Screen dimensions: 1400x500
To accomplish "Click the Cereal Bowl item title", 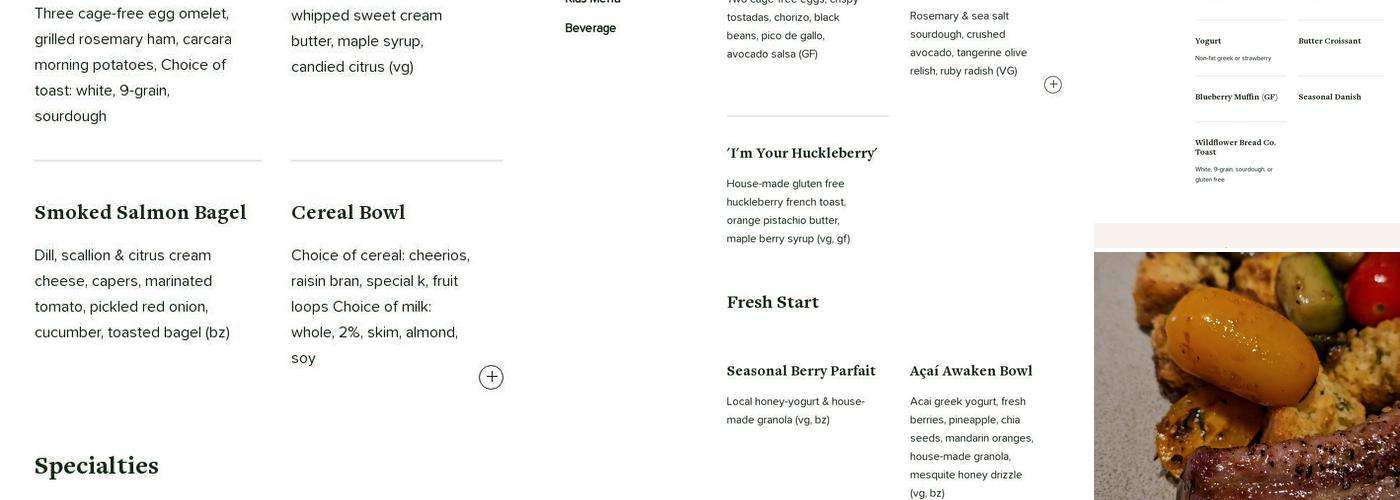I will point(348,212).
